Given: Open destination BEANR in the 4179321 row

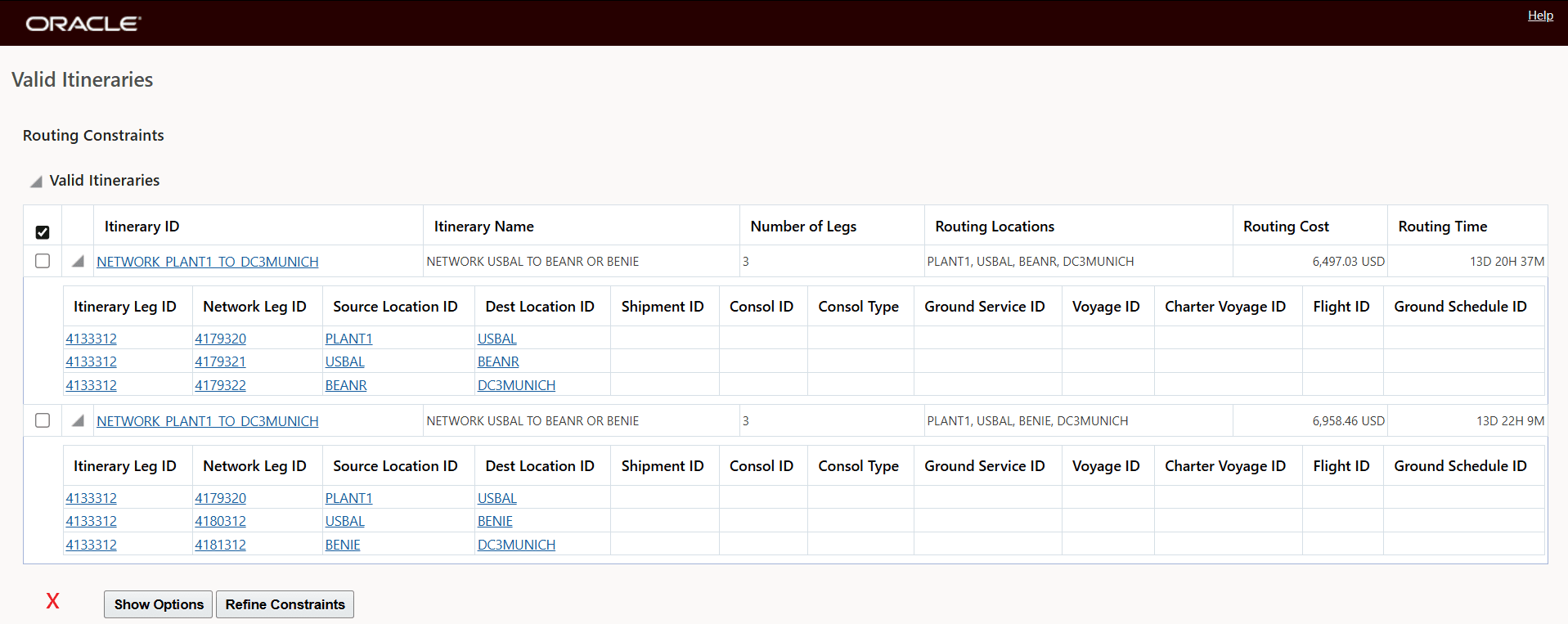Looking at the screenshot, I should (x=498, y=361).
